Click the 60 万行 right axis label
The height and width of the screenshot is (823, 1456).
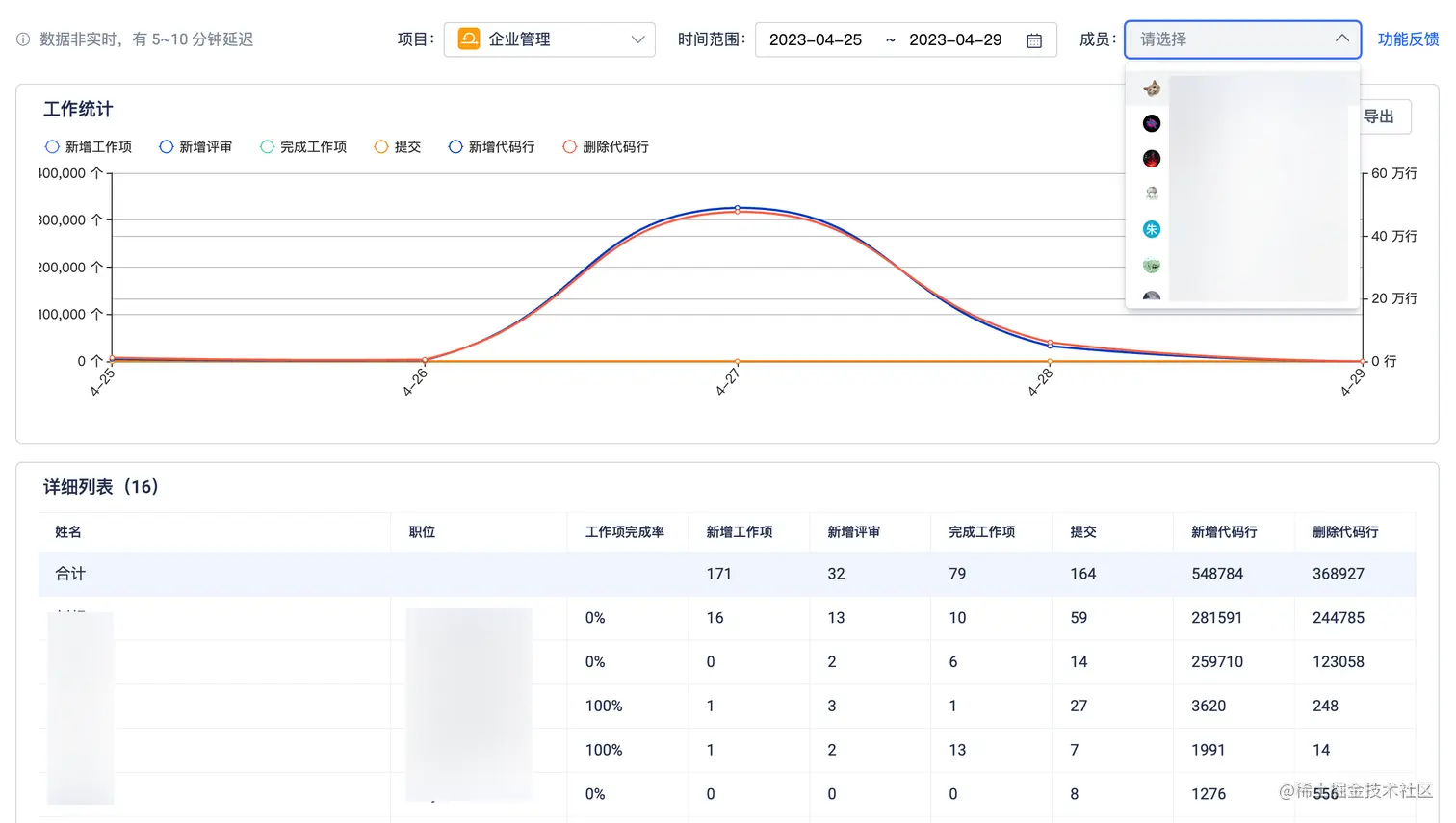[1394, 173]
